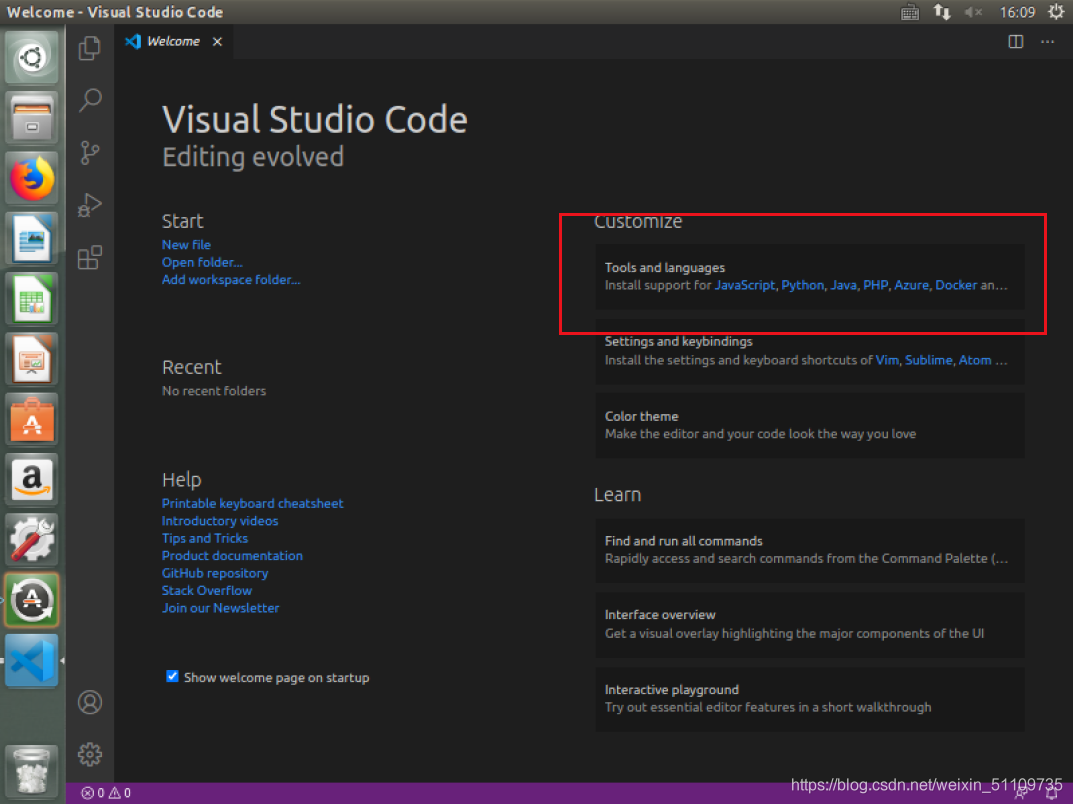Open System Settings from dock
Screen dimensions: 1073x804
pos(31,539)
